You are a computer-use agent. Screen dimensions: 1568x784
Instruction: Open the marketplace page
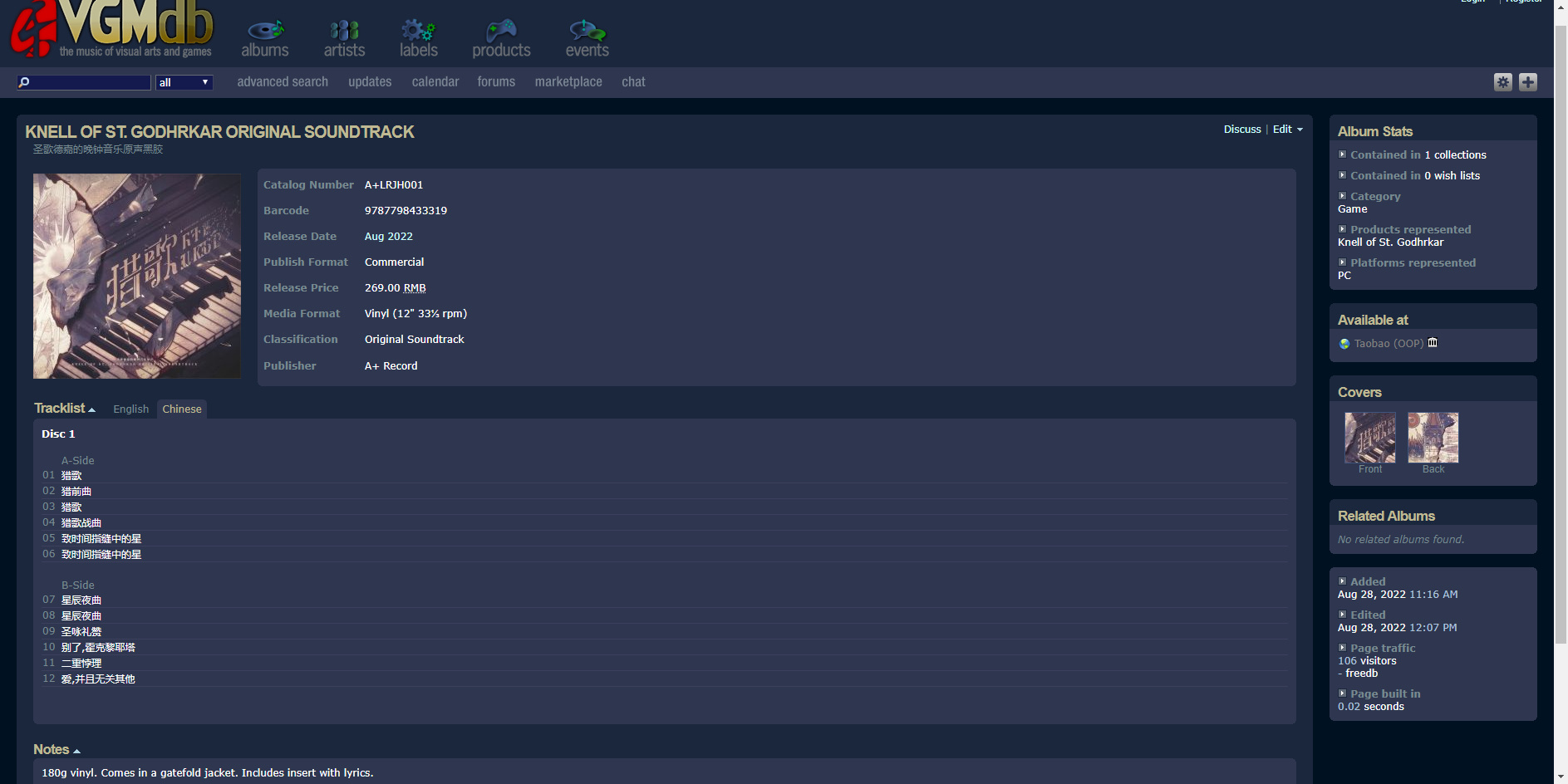pyautogui.click(x=568, y=81)
